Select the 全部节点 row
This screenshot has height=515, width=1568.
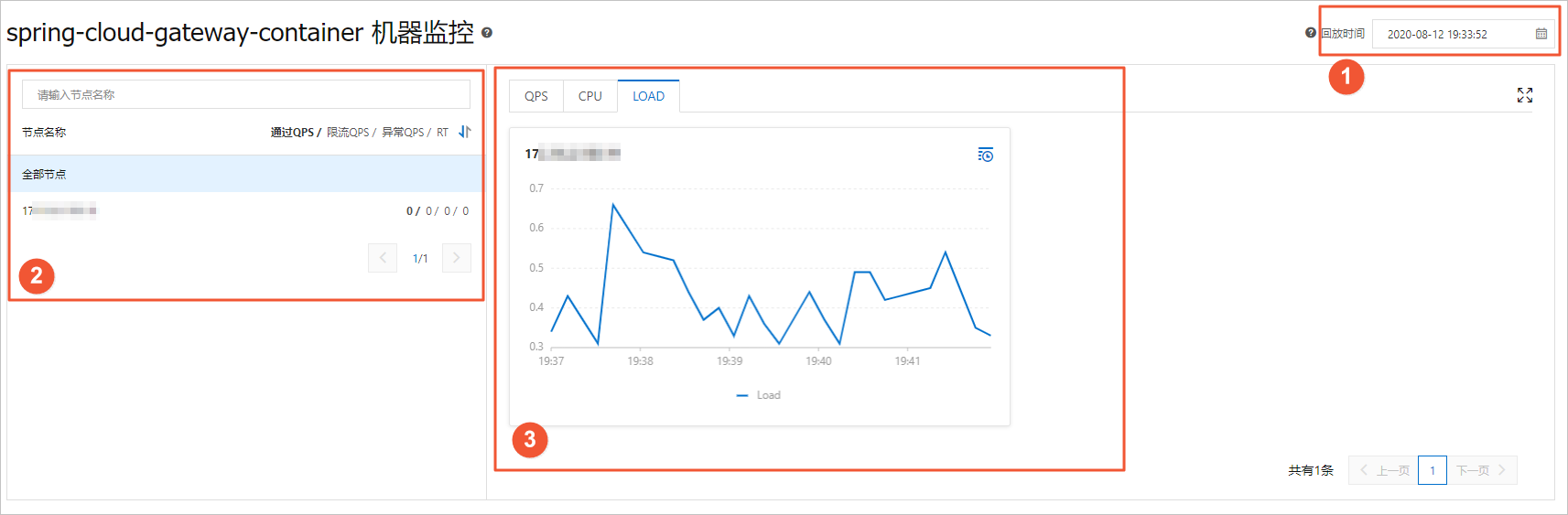tap(246, 174)
